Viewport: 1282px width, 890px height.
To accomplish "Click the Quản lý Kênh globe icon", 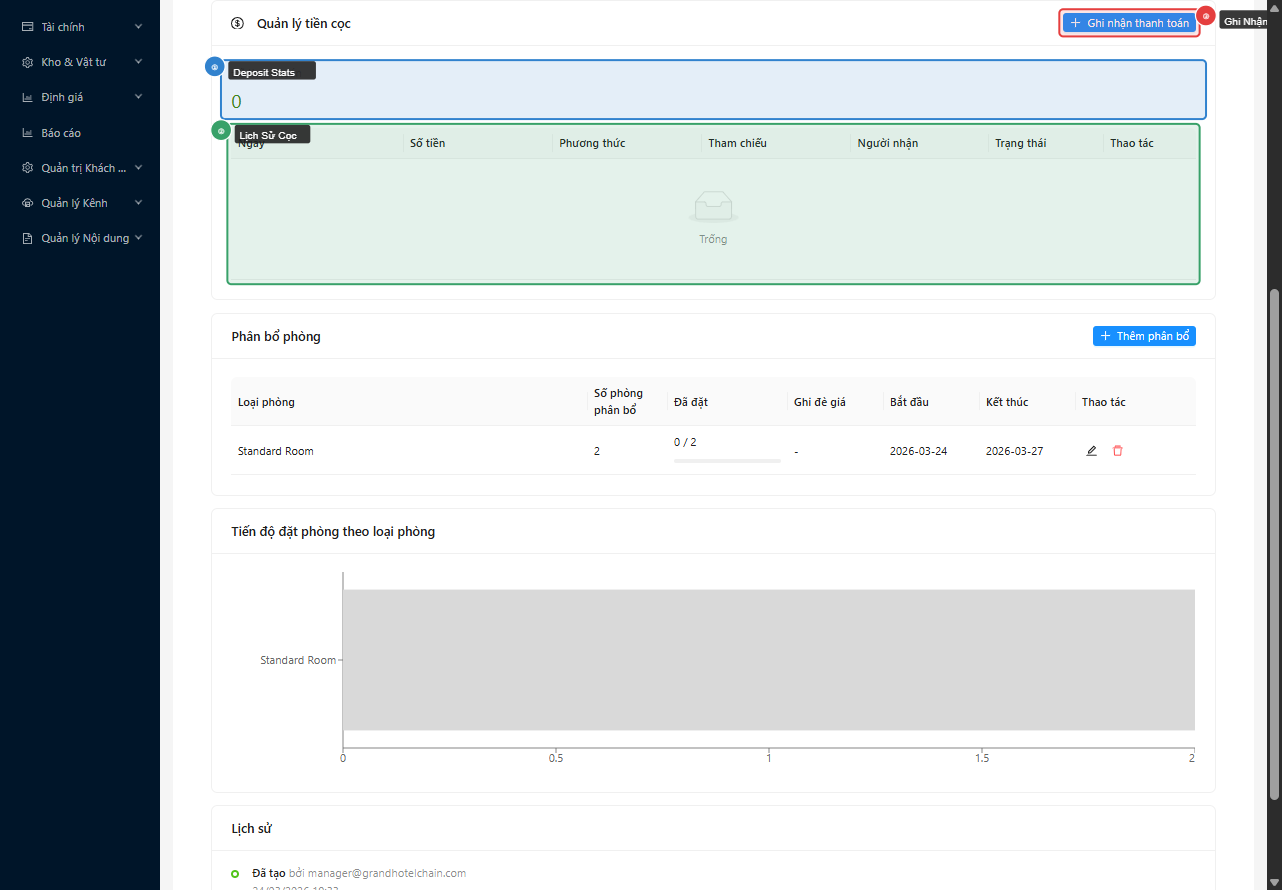I will [x=25, y=202].
